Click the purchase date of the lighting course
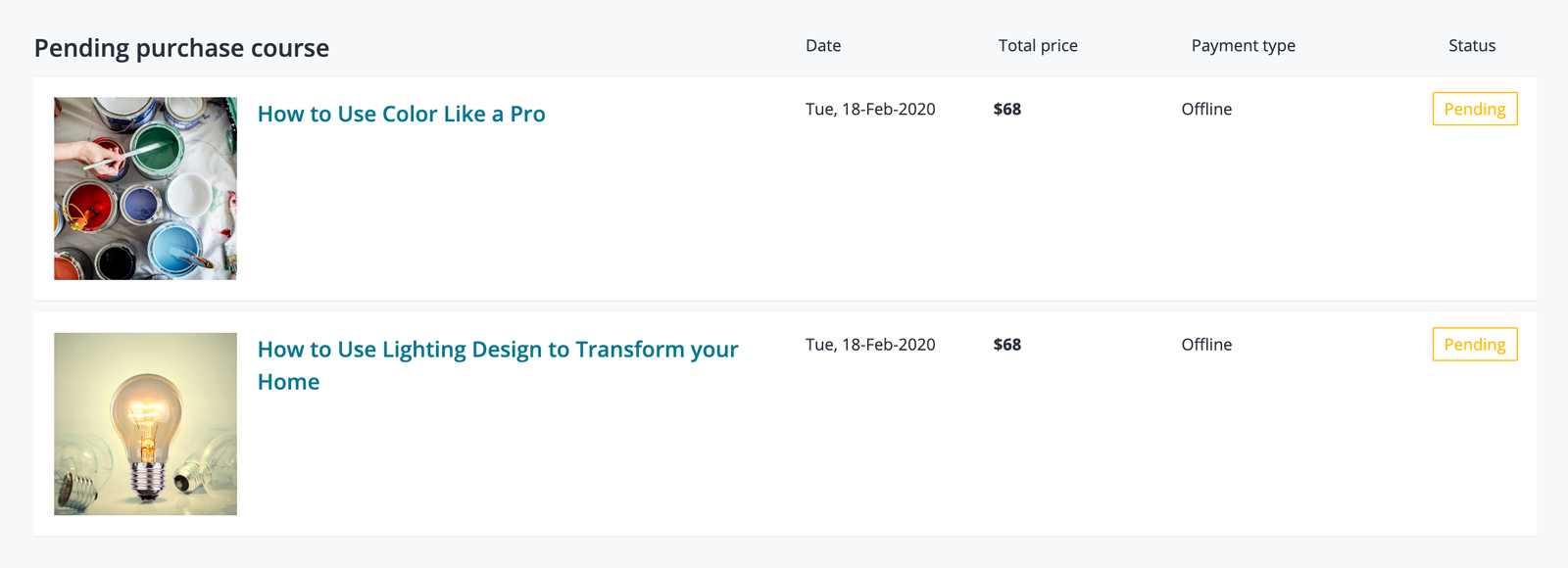This screenshot has width=1568, height=568. [x=870, y=345]
